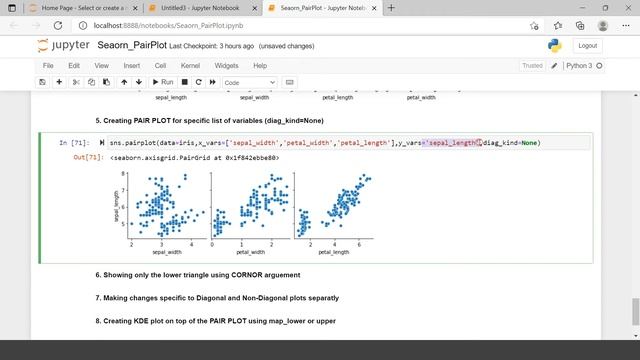This screenshot has height=360, width=640.
Task: Open the Cell menu
Action: (x=160, y=66)
